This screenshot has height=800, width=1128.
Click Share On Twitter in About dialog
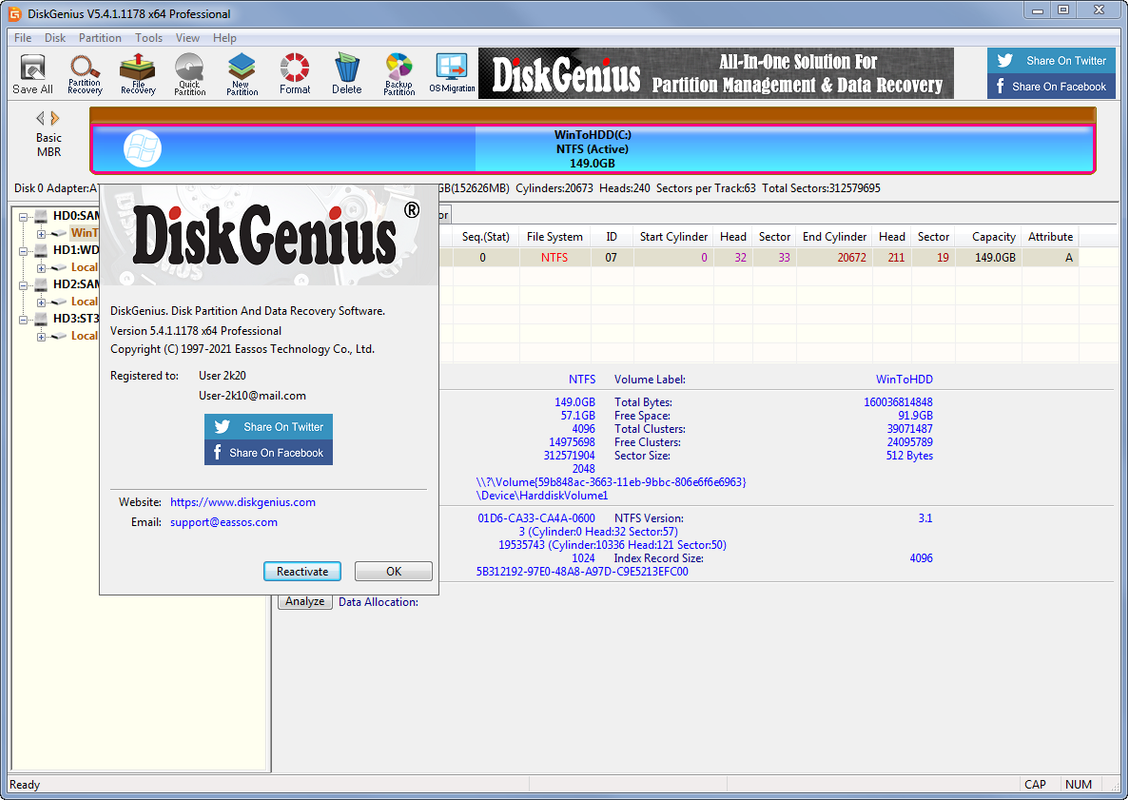[268, 427]
